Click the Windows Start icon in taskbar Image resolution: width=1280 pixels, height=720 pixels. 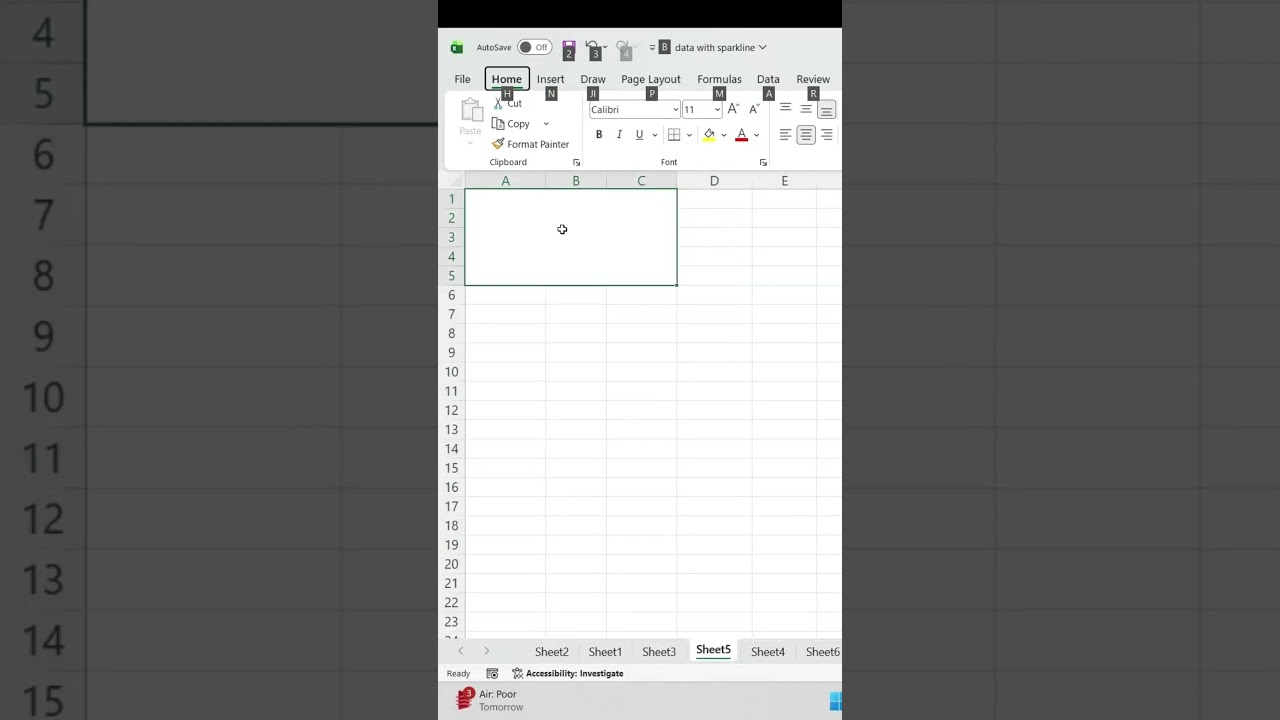click(836, 701)
